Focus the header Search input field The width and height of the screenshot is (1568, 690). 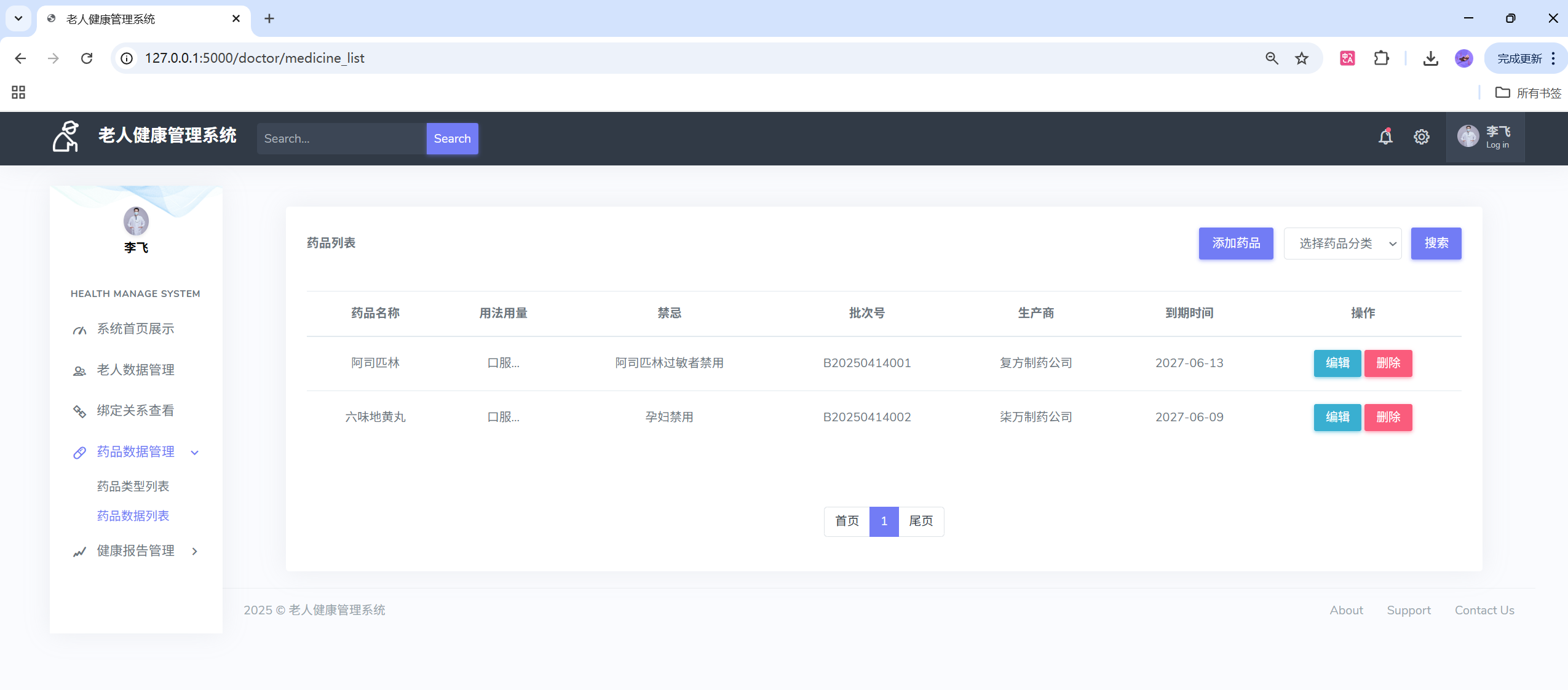[341, 139]
